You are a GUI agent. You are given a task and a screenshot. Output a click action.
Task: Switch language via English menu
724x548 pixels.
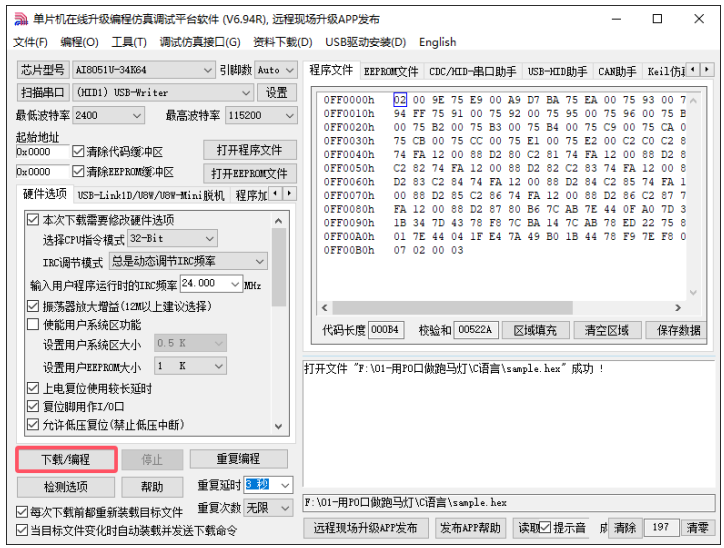[x=438, y=42]
